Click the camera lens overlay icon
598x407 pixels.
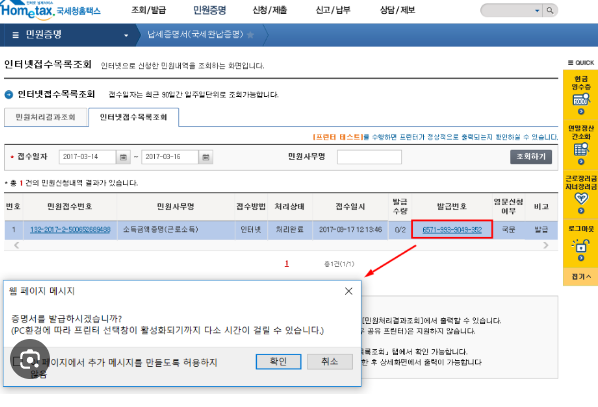coord(30,359)
